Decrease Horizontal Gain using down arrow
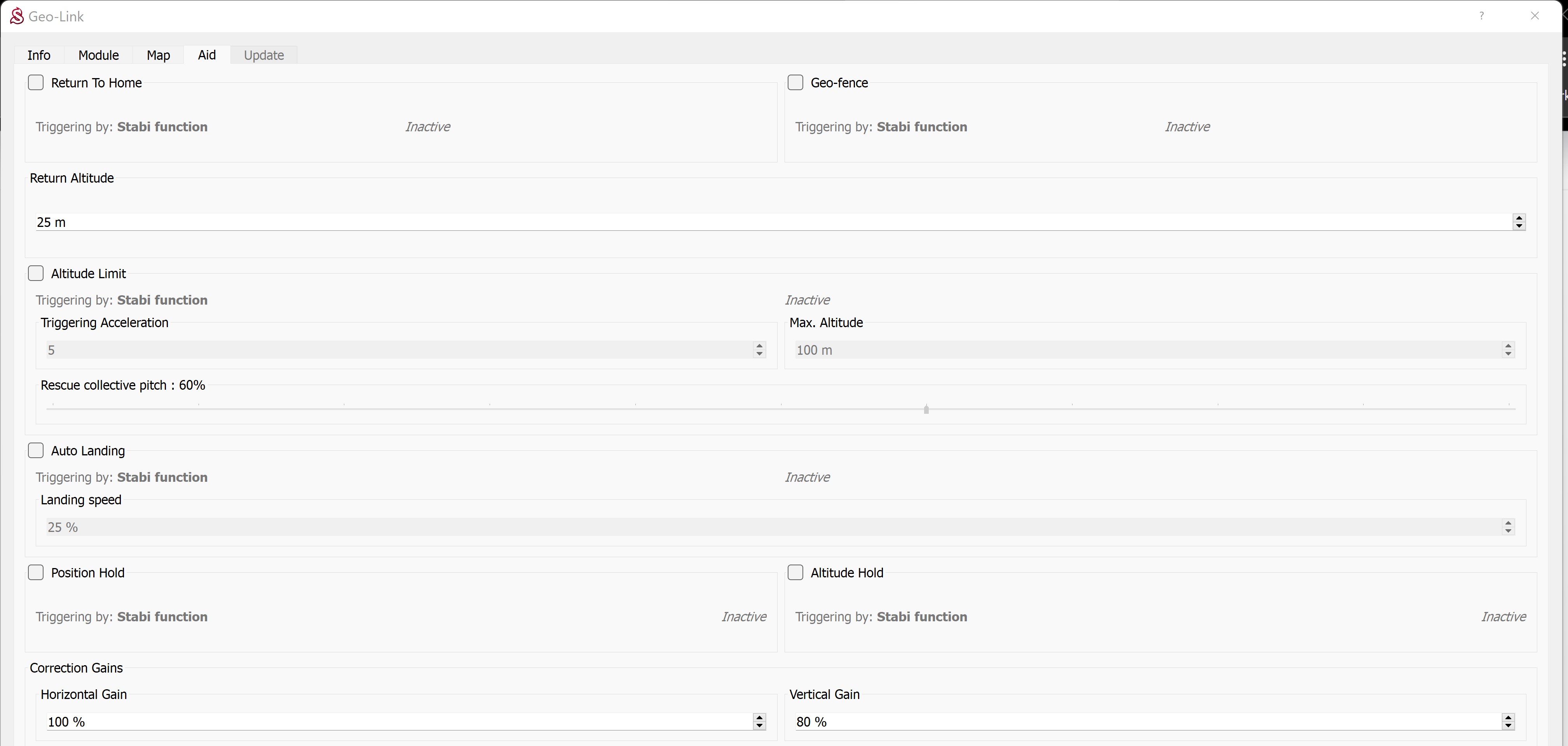The image size is (1568, 746). pyautogui.click(x=759, y=726)
